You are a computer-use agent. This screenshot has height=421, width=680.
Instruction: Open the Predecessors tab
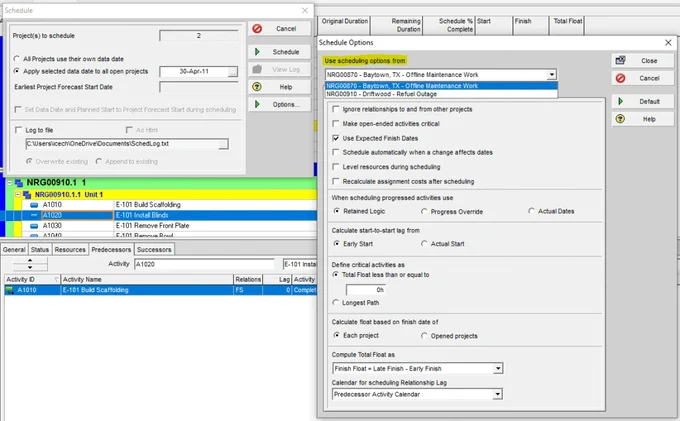[x=111, y=250]
